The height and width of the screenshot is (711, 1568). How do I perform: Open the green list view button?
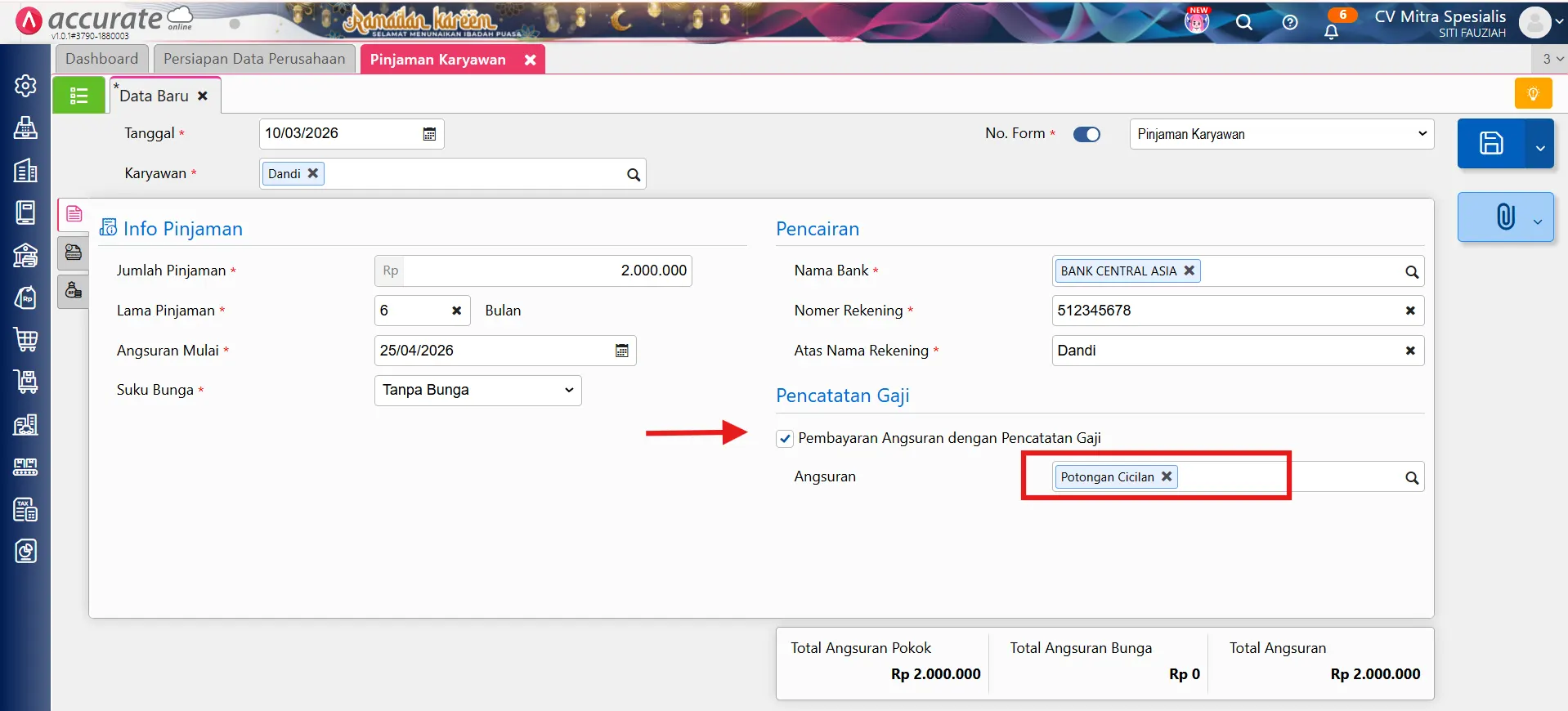click(x=78, y=96)
